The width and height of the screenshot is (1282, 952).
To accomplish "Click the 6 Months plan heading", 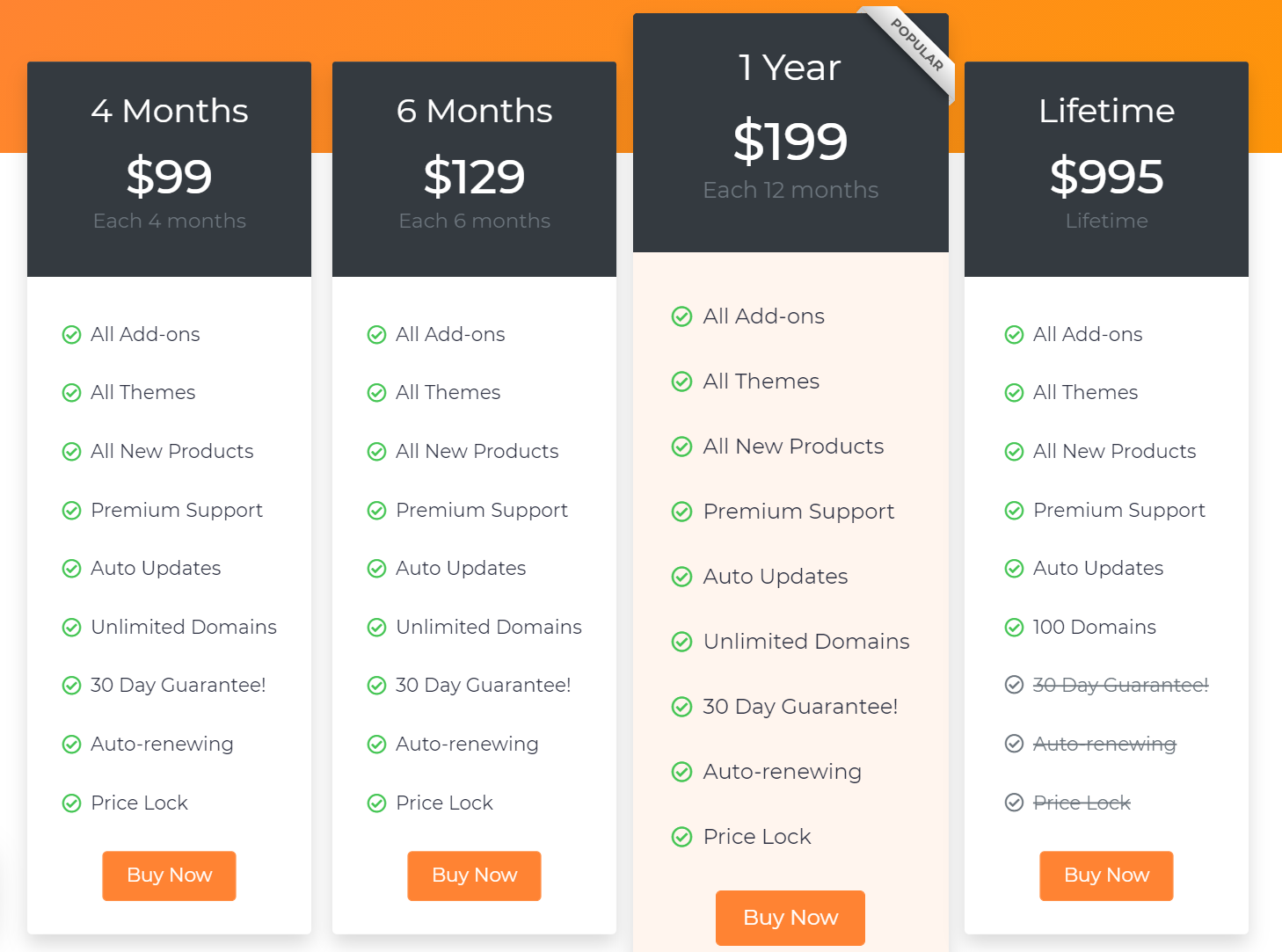I will 474,112.
